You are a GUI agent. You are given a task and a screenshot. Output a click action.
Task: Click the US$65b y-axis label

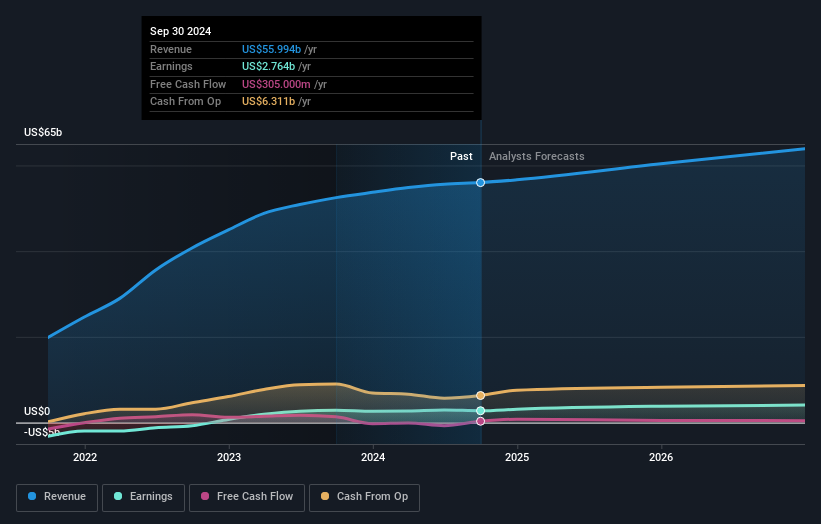(43, 132)
